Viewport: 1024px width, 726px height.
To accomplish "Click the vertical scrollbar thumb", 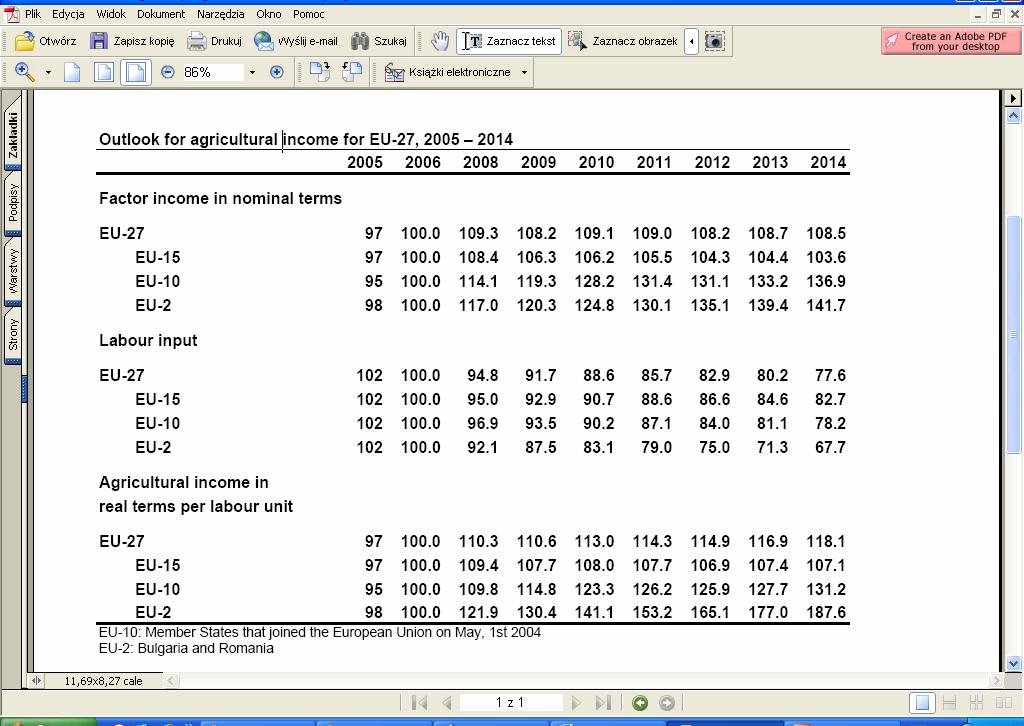I will click(x=1013, y=334).
